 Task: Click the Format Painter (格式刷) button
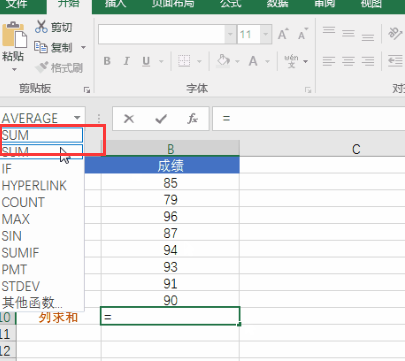pyautogui.click(x=59, y=68)
